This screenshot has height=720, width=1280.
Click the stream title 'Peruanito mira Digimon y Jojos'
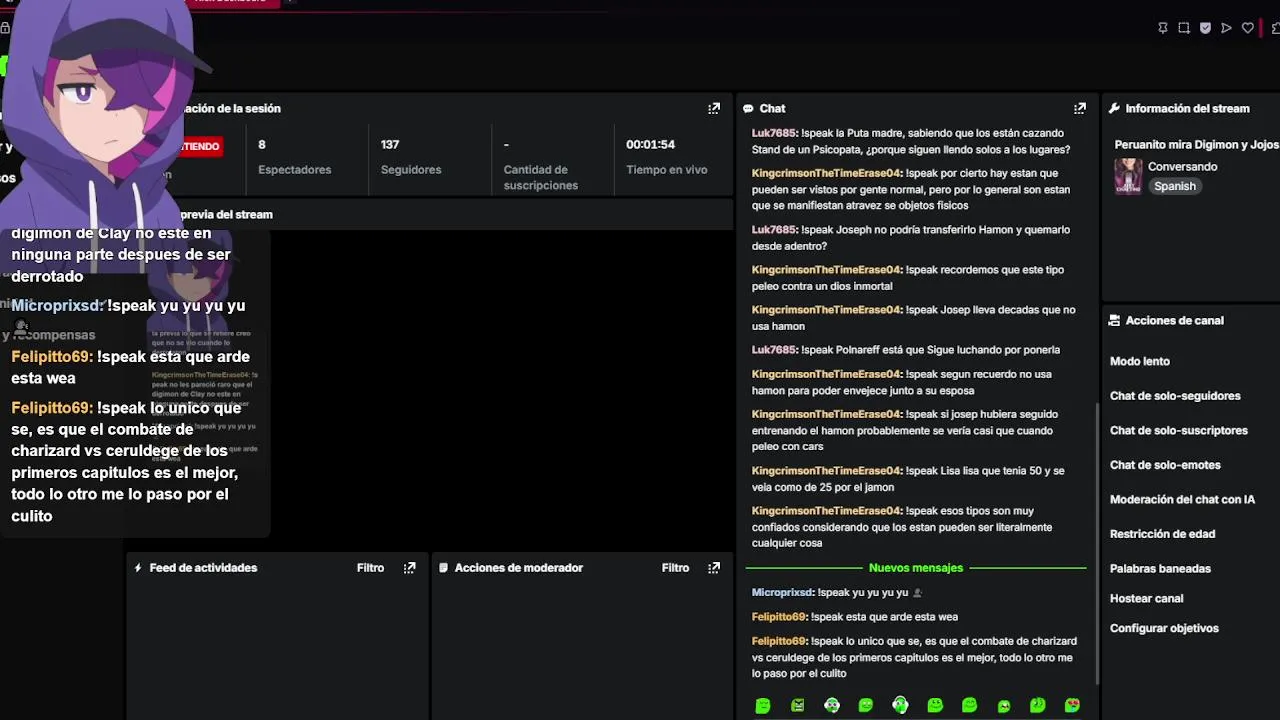click(1196, 145)
